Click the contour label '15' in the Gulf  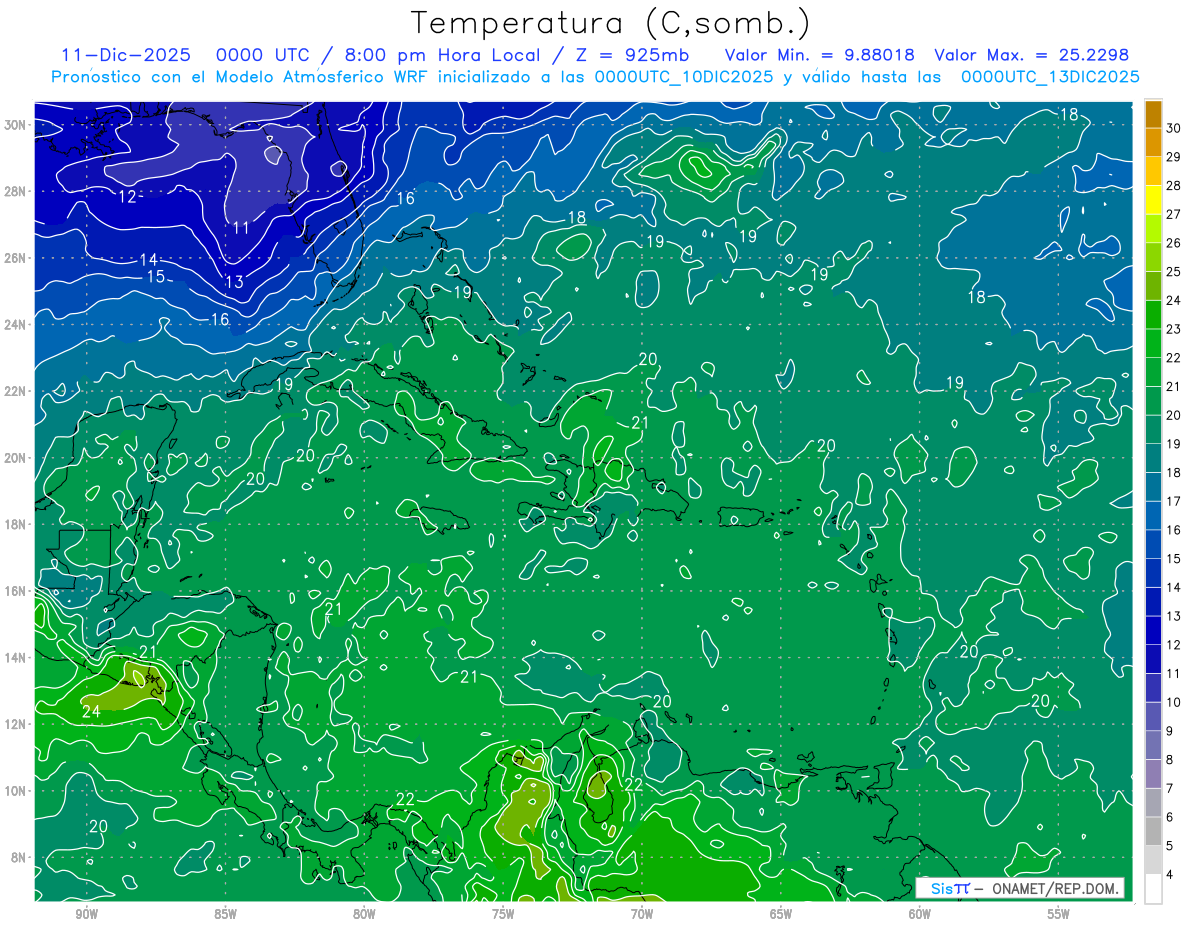(x=156, y=277)
